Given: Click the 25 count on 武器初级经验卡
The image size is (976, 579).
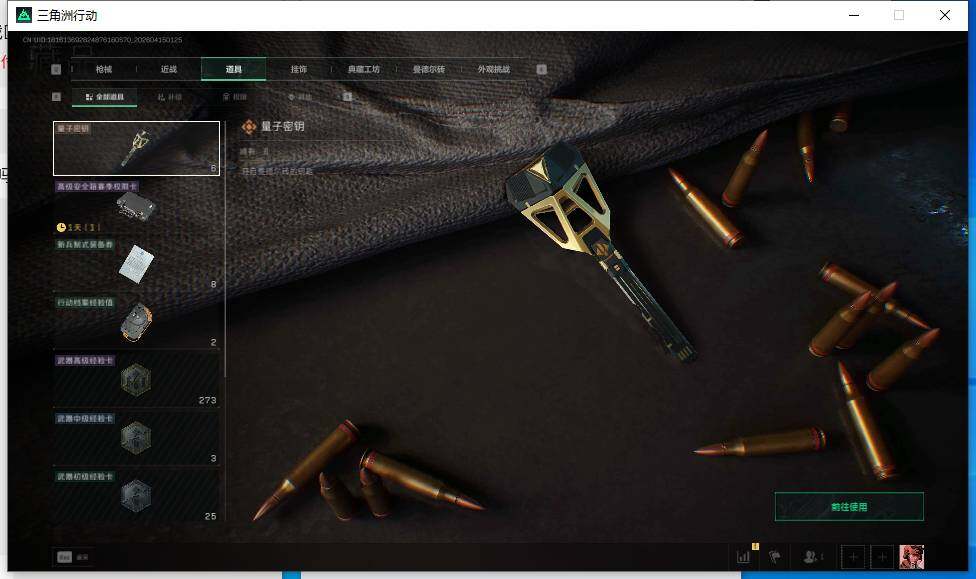Looking at the screenshot, I should point(210,516).
